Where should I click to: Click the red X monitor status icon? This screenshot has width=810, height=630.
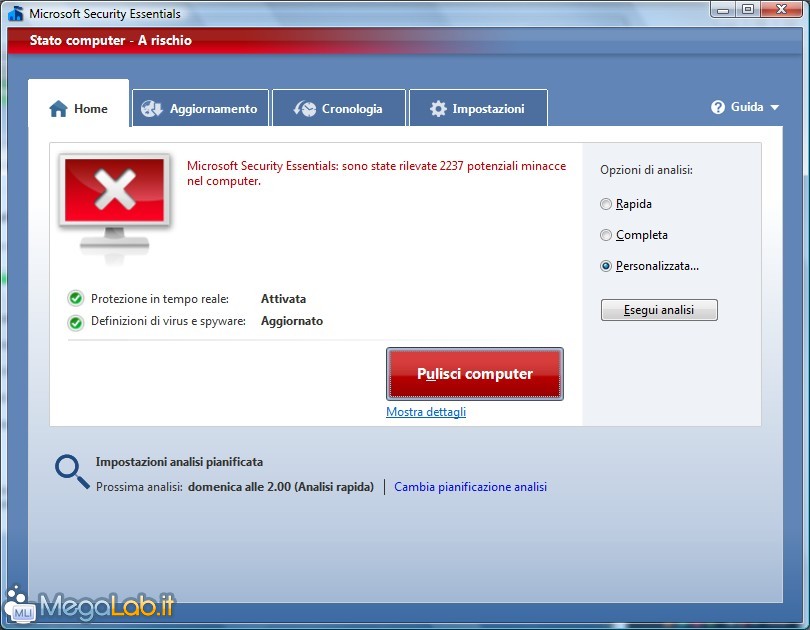point(114,207)
